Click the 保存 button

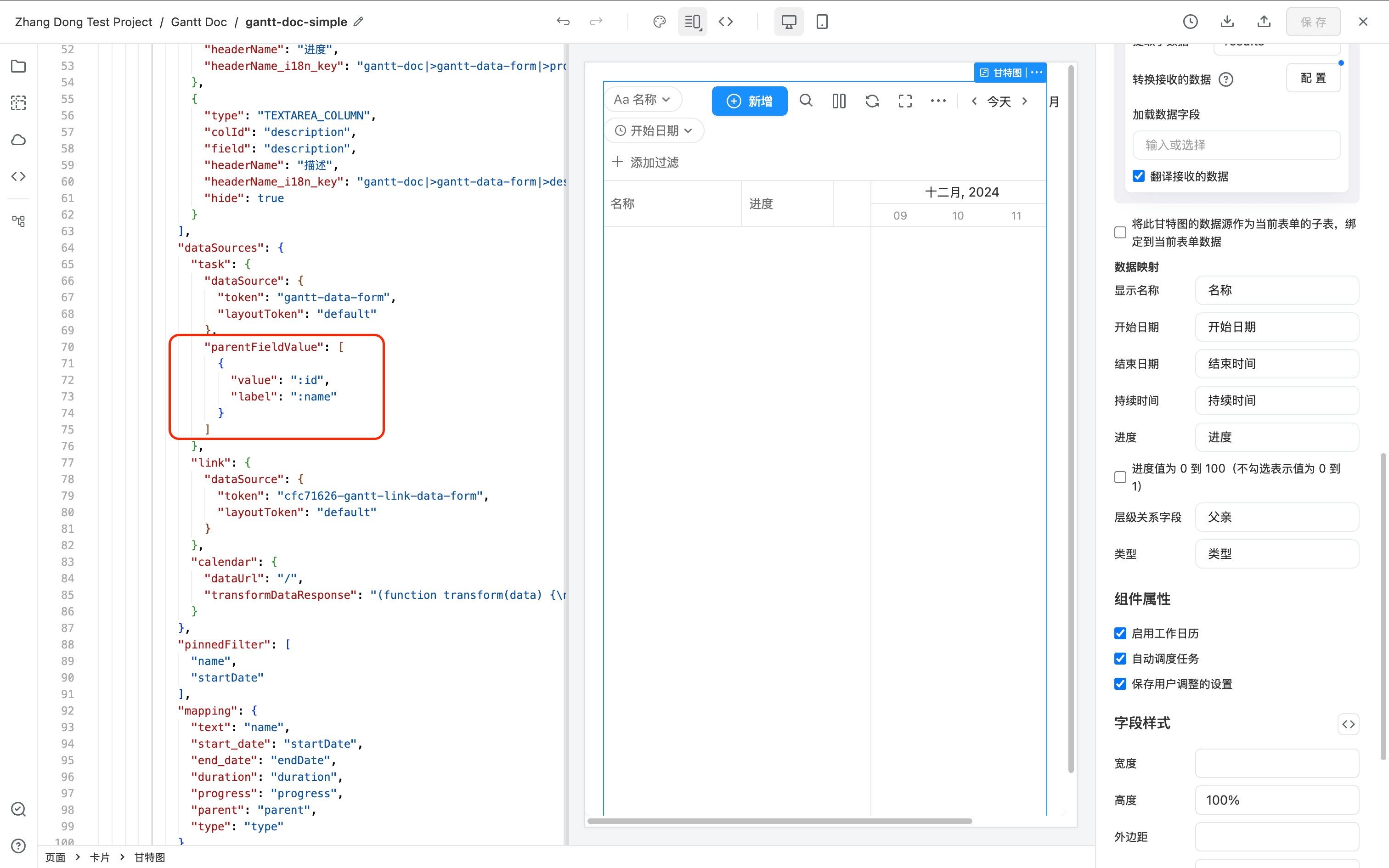coord(1313,22)
